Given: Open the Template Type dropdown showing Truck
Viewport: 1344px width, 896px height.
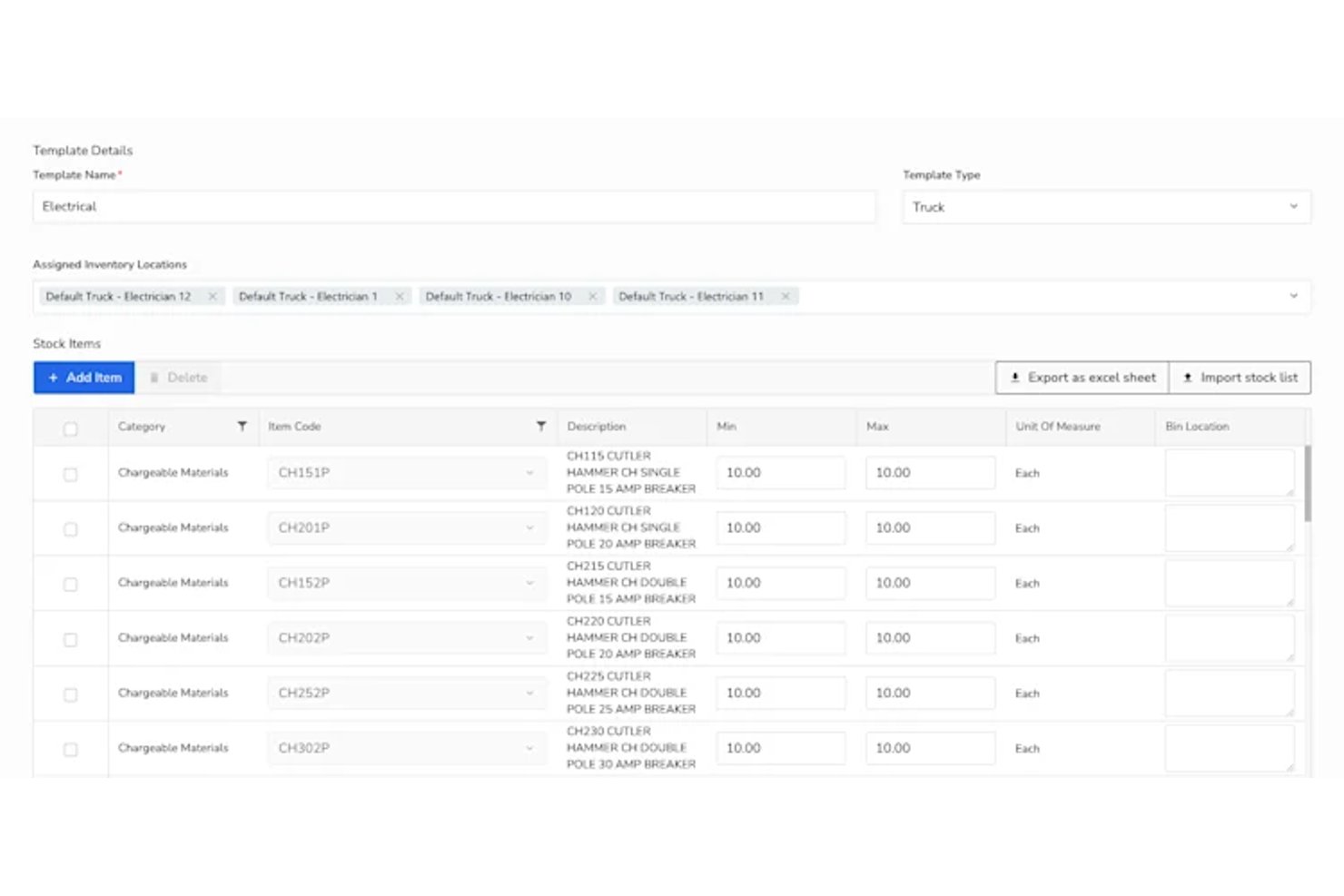Looking at the screenshot, I should (x=1107, y=207).
